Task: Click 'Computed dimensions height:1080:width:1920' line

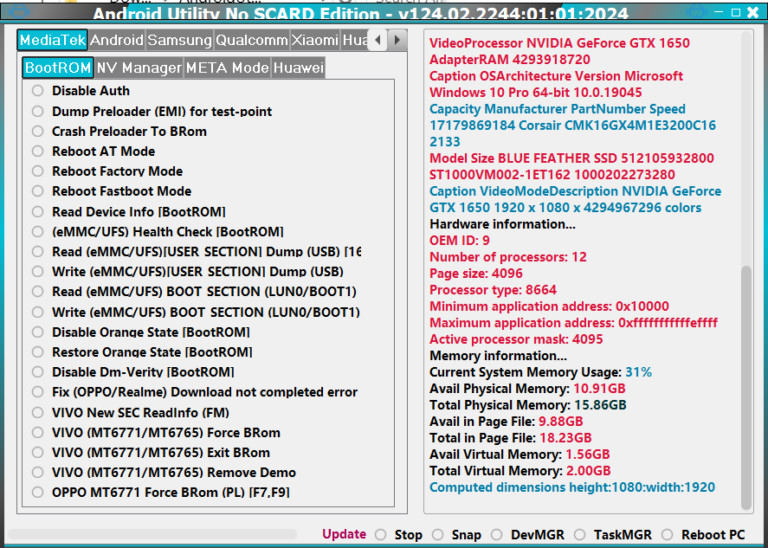Action: tap(572, 487)
